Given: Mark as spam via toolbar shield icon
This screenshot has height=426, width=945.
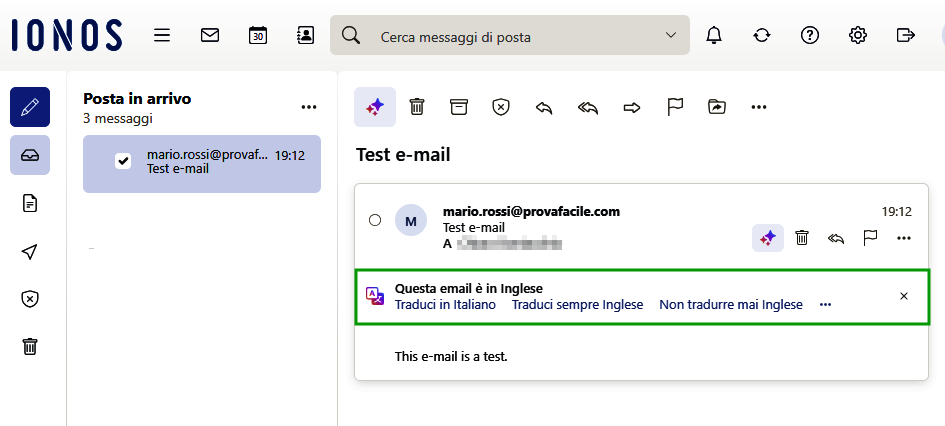Looking at the screenshot, I should pyautogui.click(x=501, y=107).
